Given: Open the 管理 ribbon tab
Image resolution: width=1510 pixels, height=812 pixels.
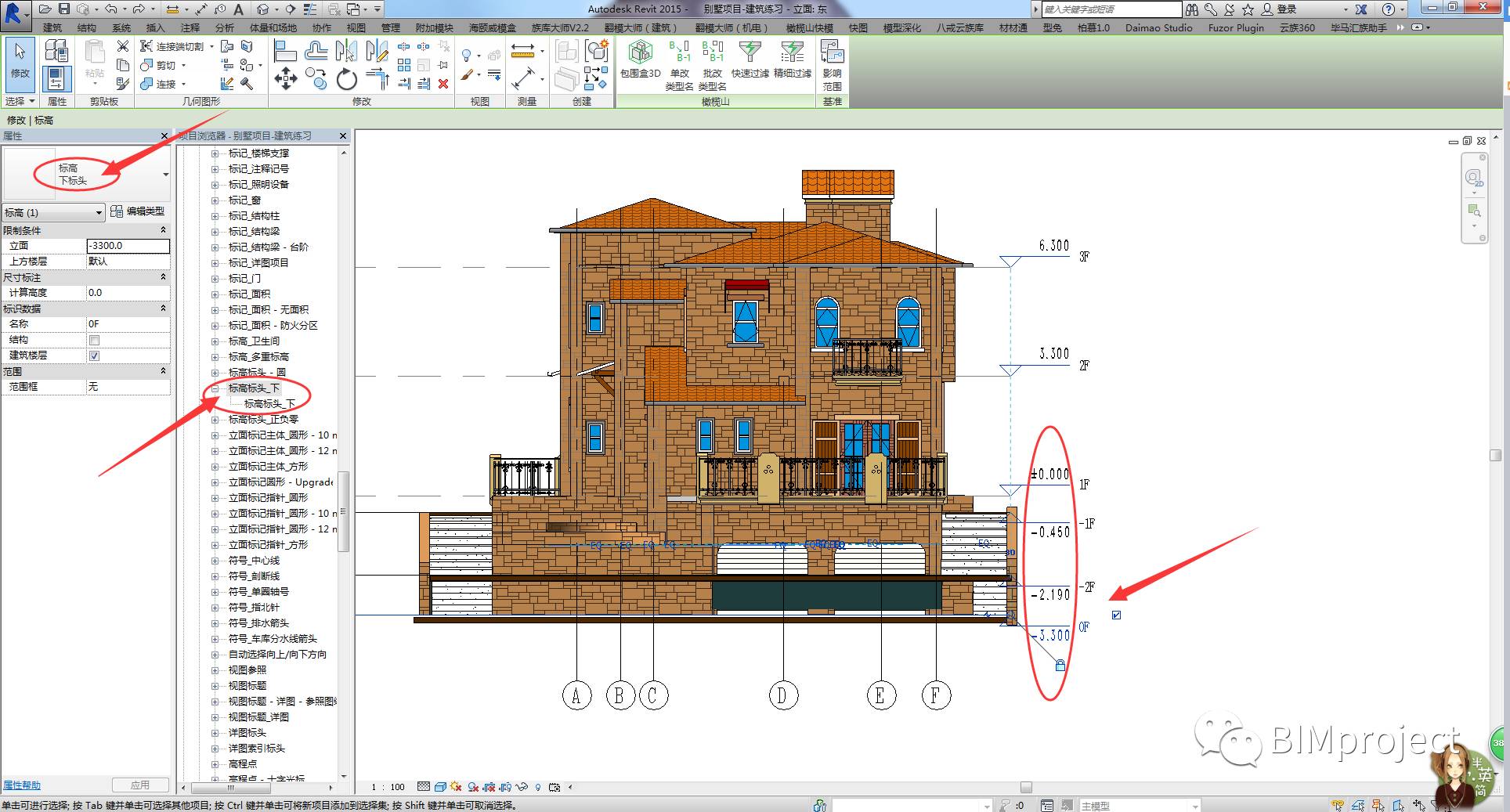Looking at the screenshot, I should 391,27.
